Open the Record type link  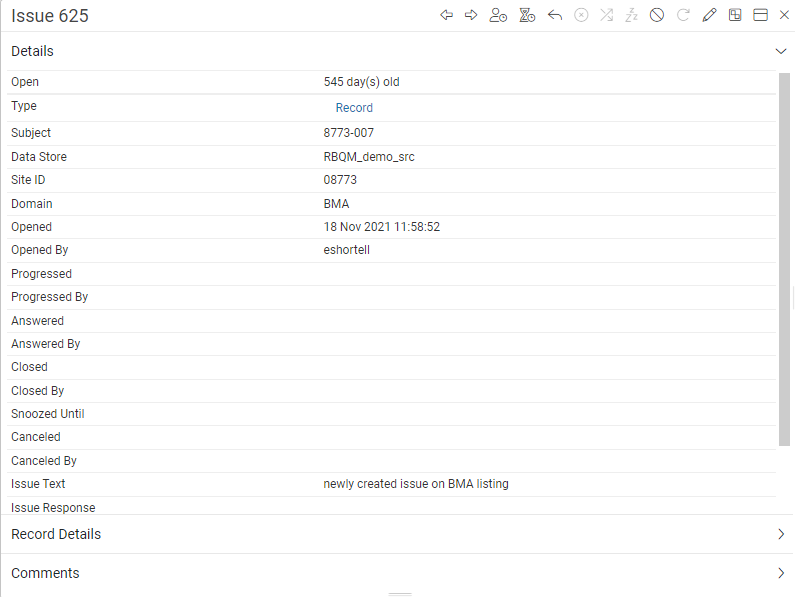(x=354, y=108)
